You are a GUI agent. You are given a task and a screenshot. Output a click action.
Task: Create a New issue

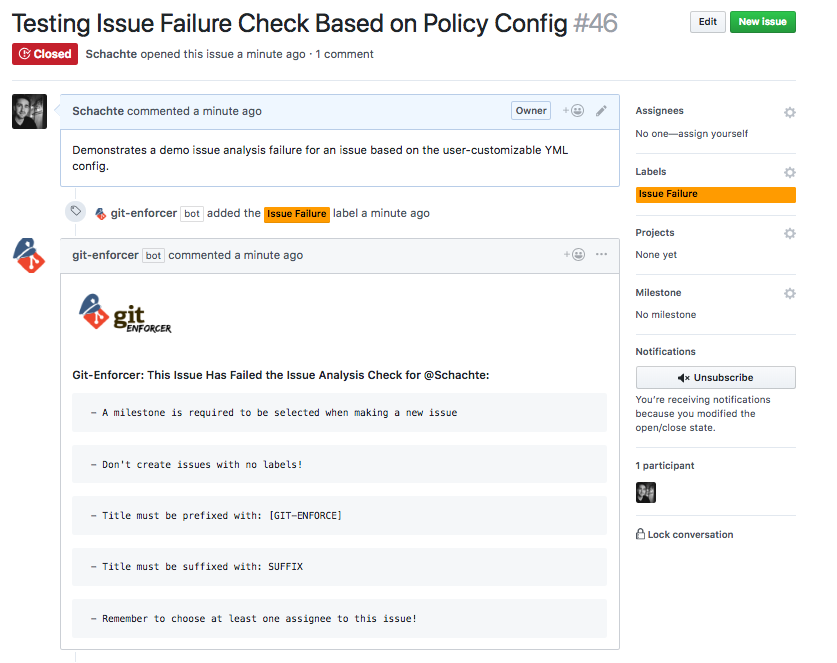[762, 22]
